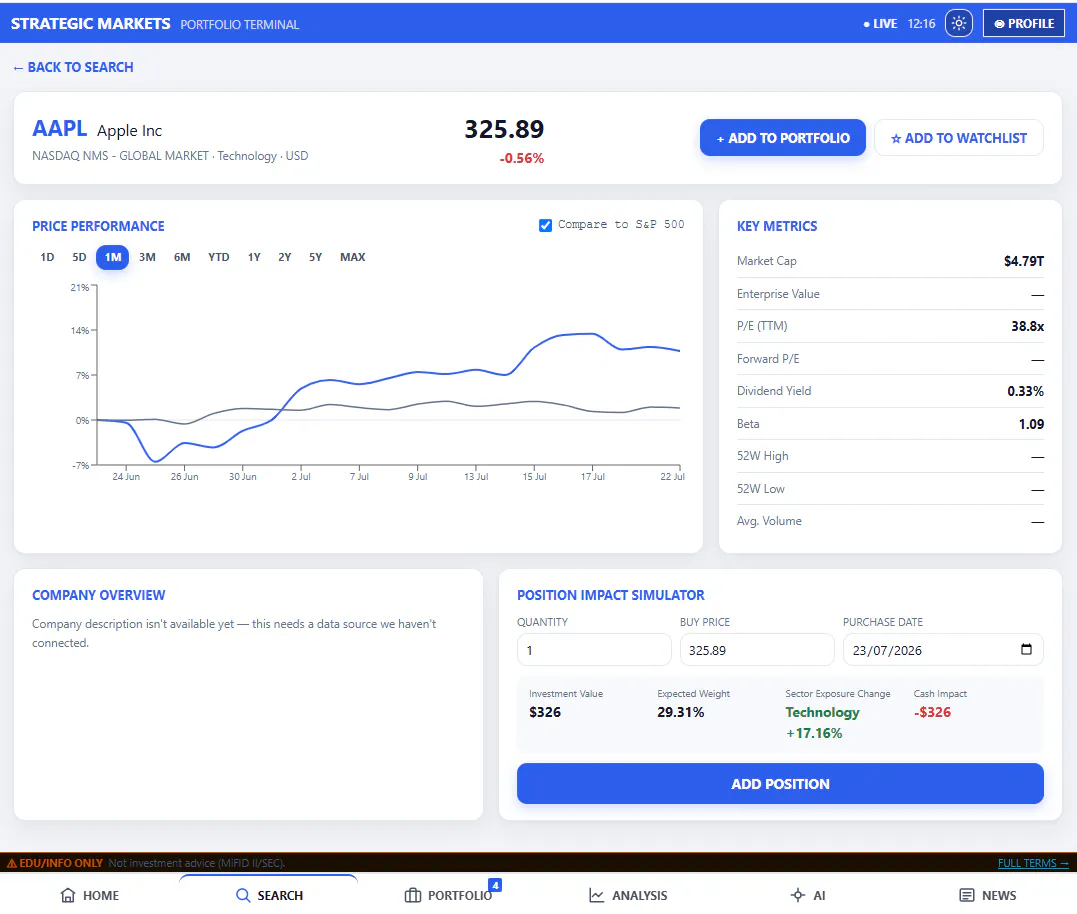
Task: Click the 325.89 header price
Action: pos(504,129)
